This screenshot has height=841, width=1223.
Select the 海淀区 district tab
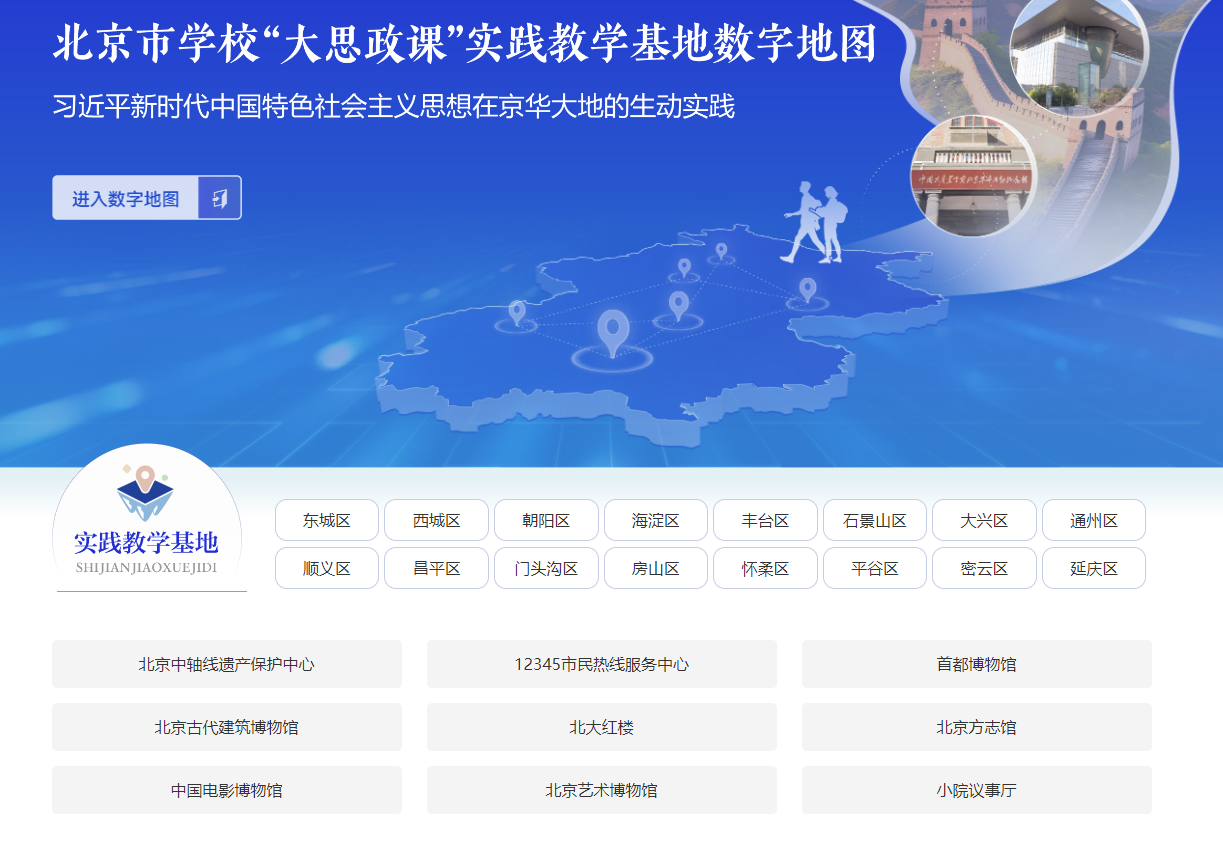[x=656, y=520]
